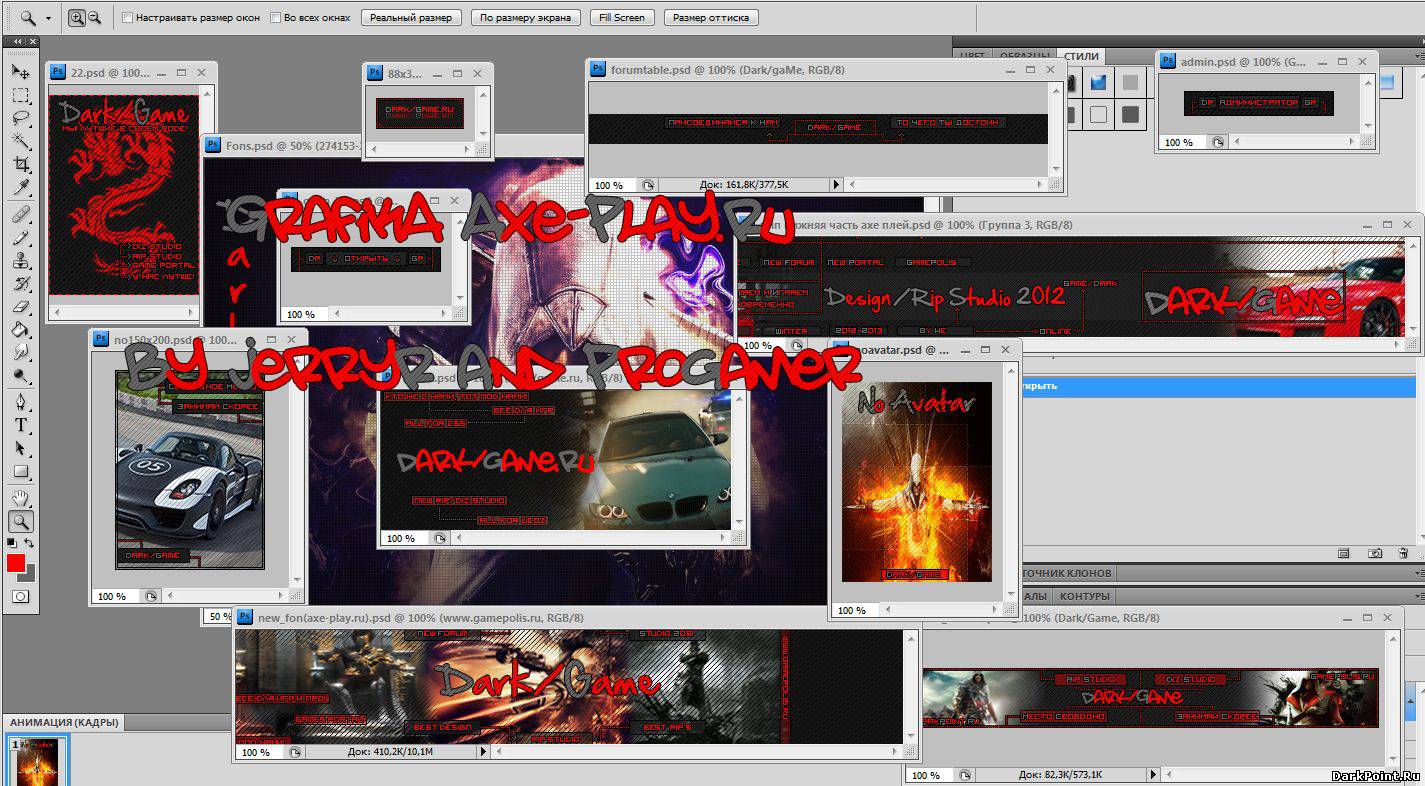The width and height of the screenshot is (1425, 786).
Task: Click the Zoom Out magnifier option
Action: pyautogui.click(x=94, y=17)
